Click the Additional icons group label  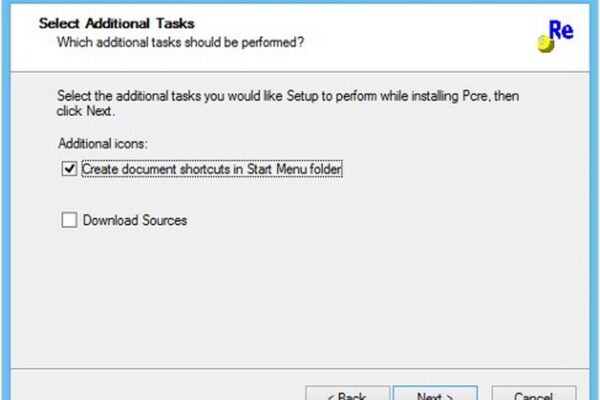[x=103, y=144]
